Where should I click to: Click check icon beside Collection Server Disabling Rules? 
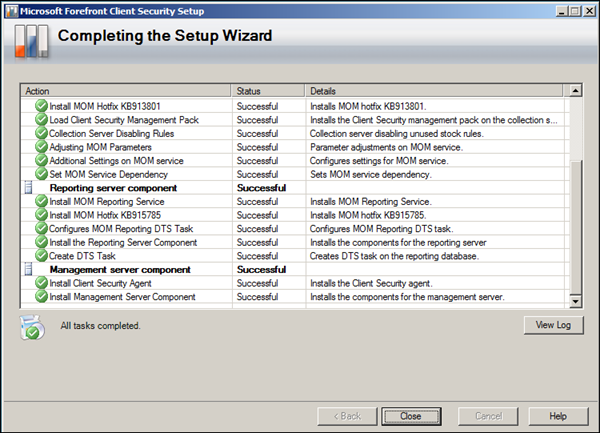(41, 133)
